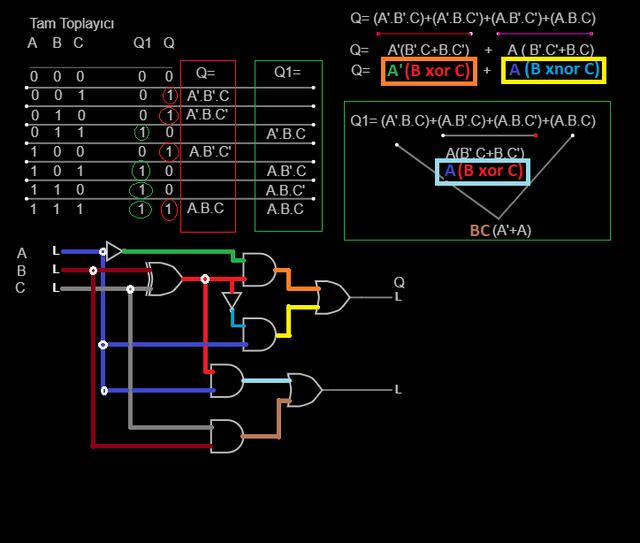Viewport: 640px width, 543px height.
Task: Toggle the L input switch for A
Action: click(56, 251)
